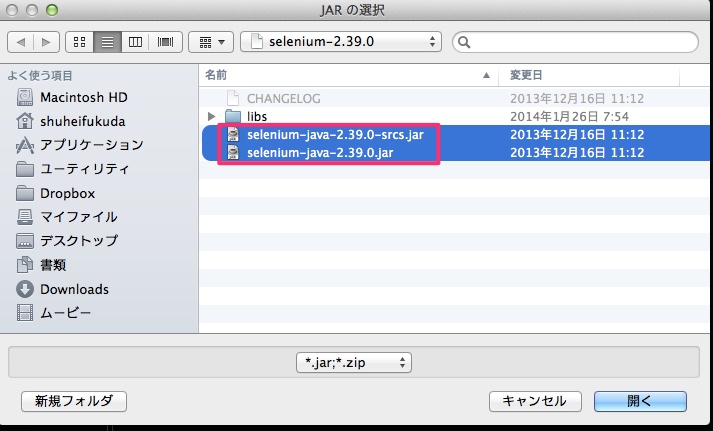Click the 新規フォルダ button
Screen dimensions: 713x431
tap(74, 401)
